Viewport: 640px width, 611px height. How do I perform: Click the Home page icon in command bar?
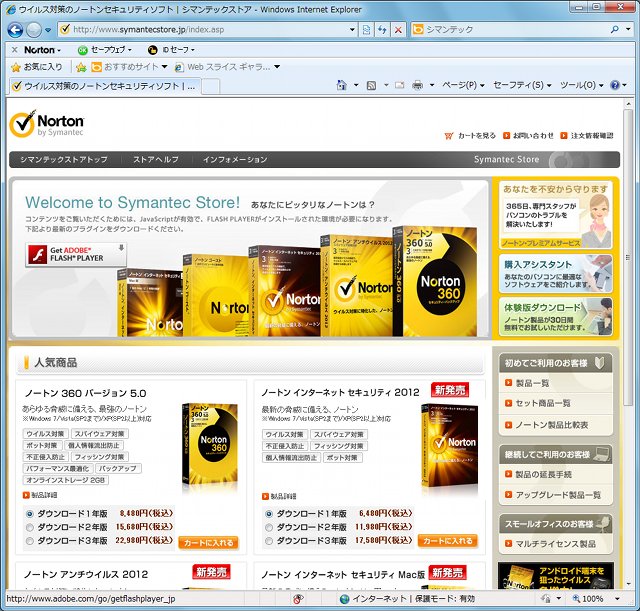click(x=342, y=85)
